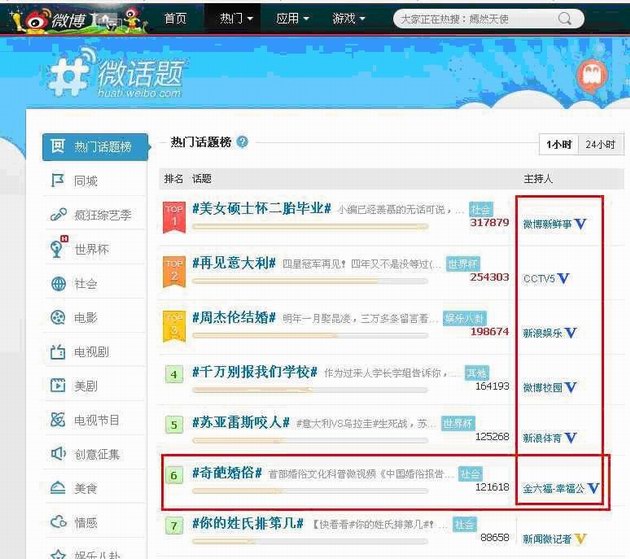
Task: Click the 情感 heart-cloud icon
Action: pyautogui.click(x=58, y=522)
